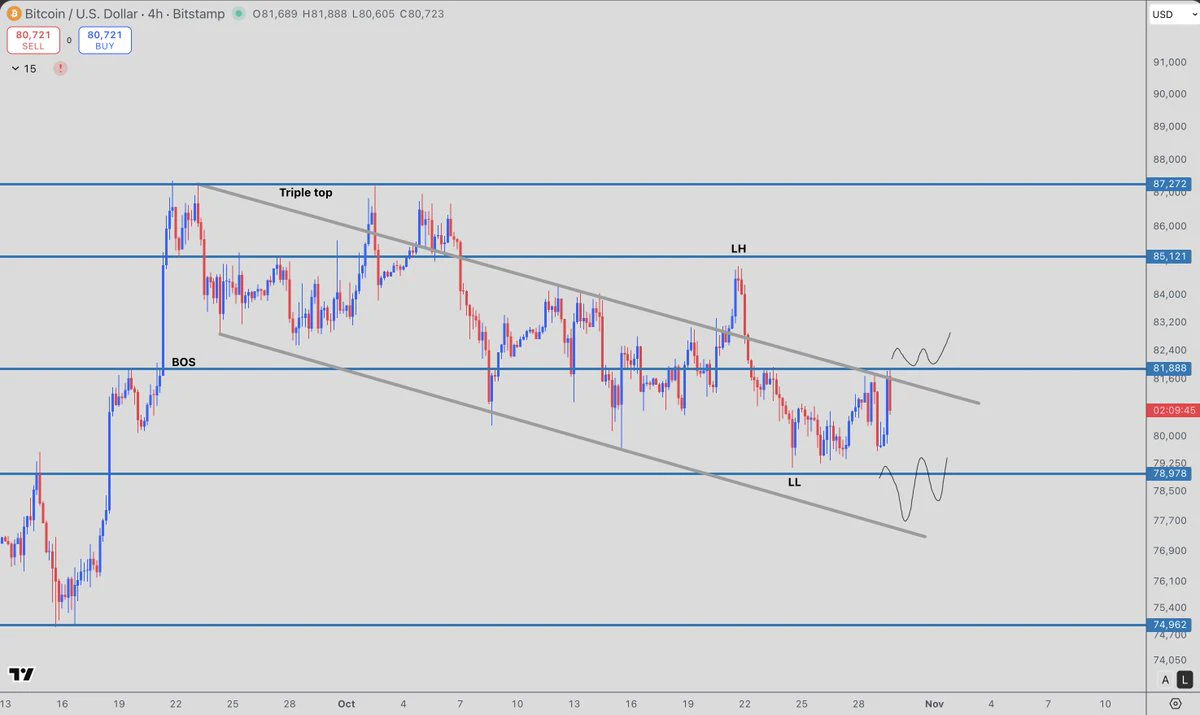
Task: Click the 89,000 tick on the price axis
Action: click(1170, 127)
